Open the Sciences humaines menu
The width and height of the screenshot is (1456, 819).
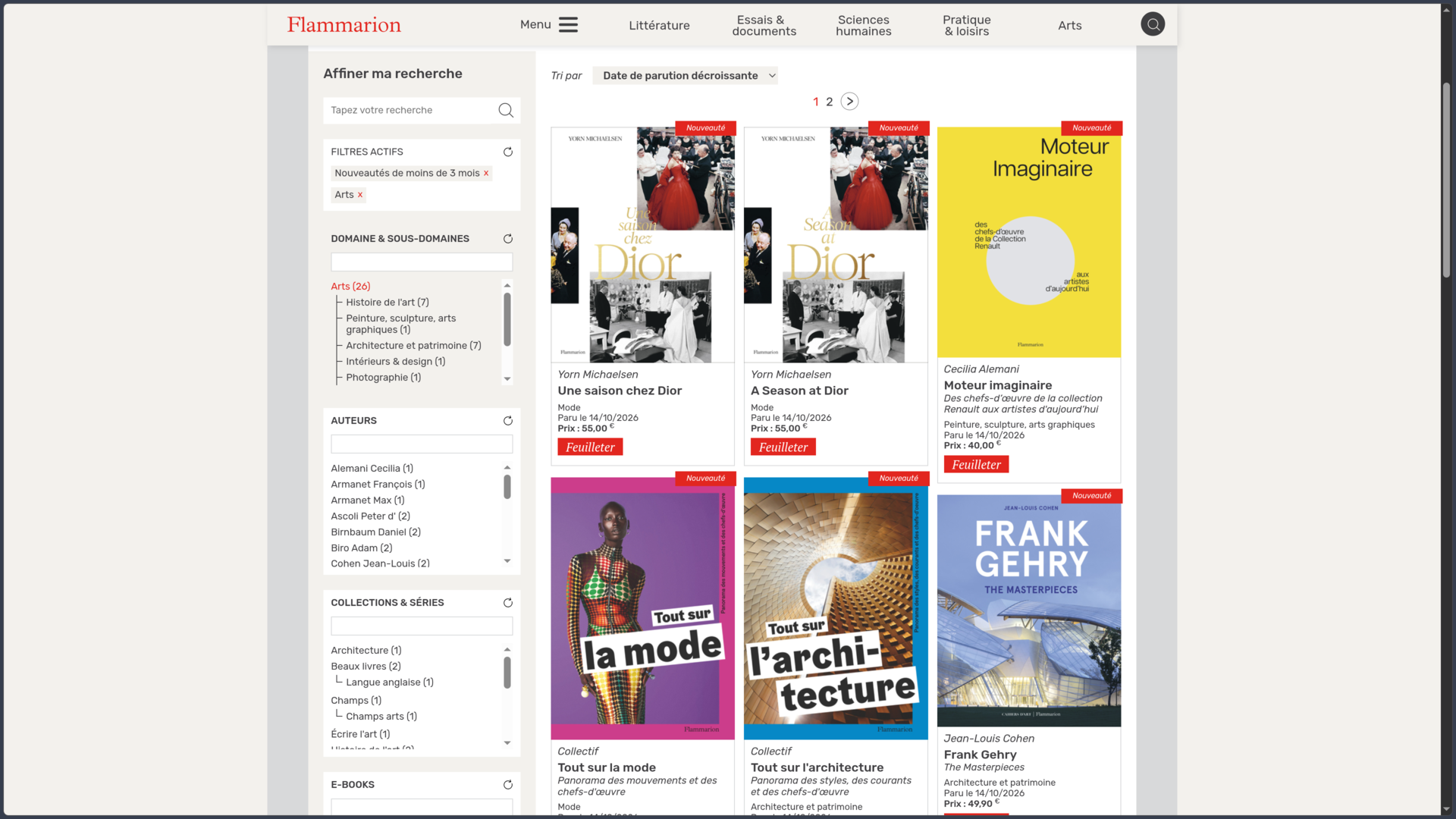[x=864, y=26]
